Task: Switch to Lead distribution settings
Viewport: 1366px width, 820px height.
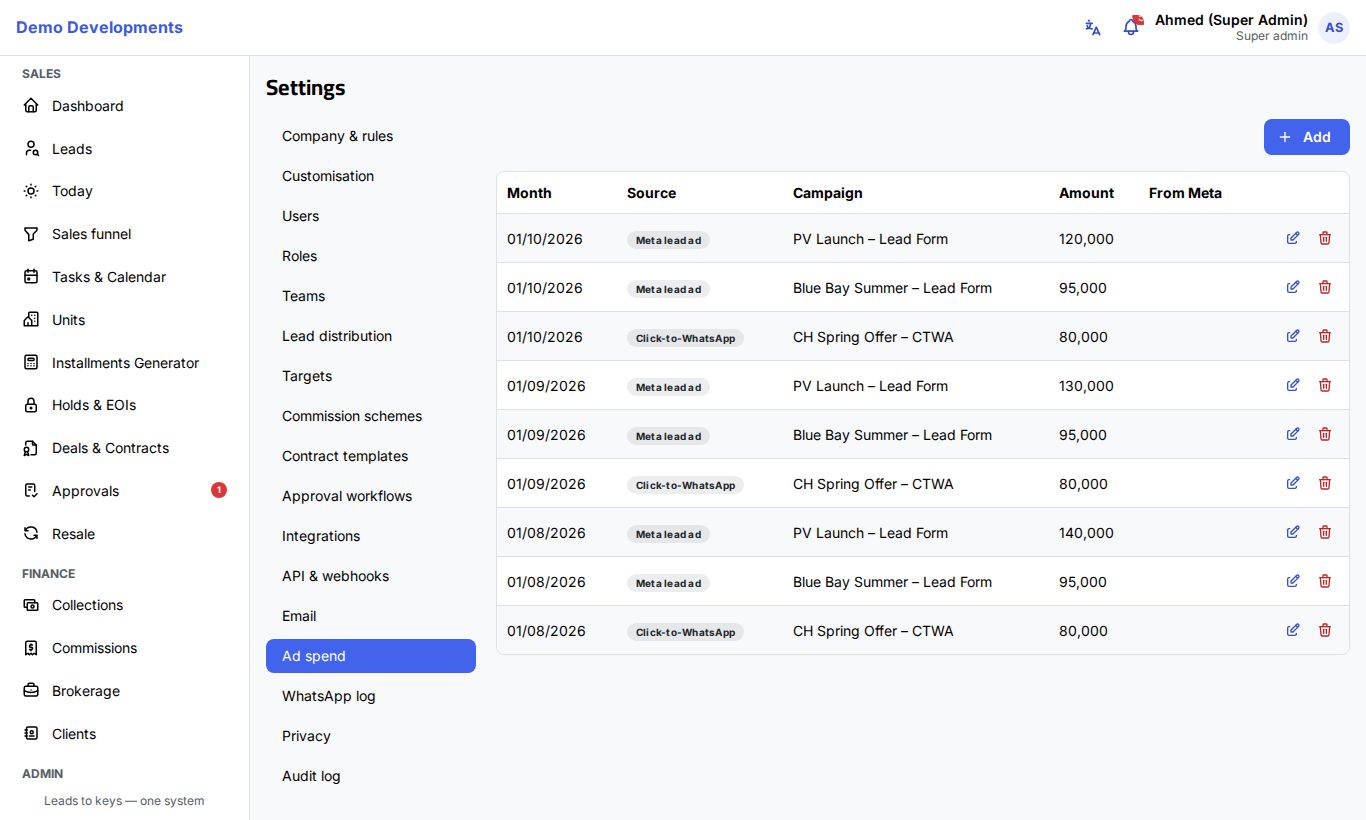Action: (371, 336)
